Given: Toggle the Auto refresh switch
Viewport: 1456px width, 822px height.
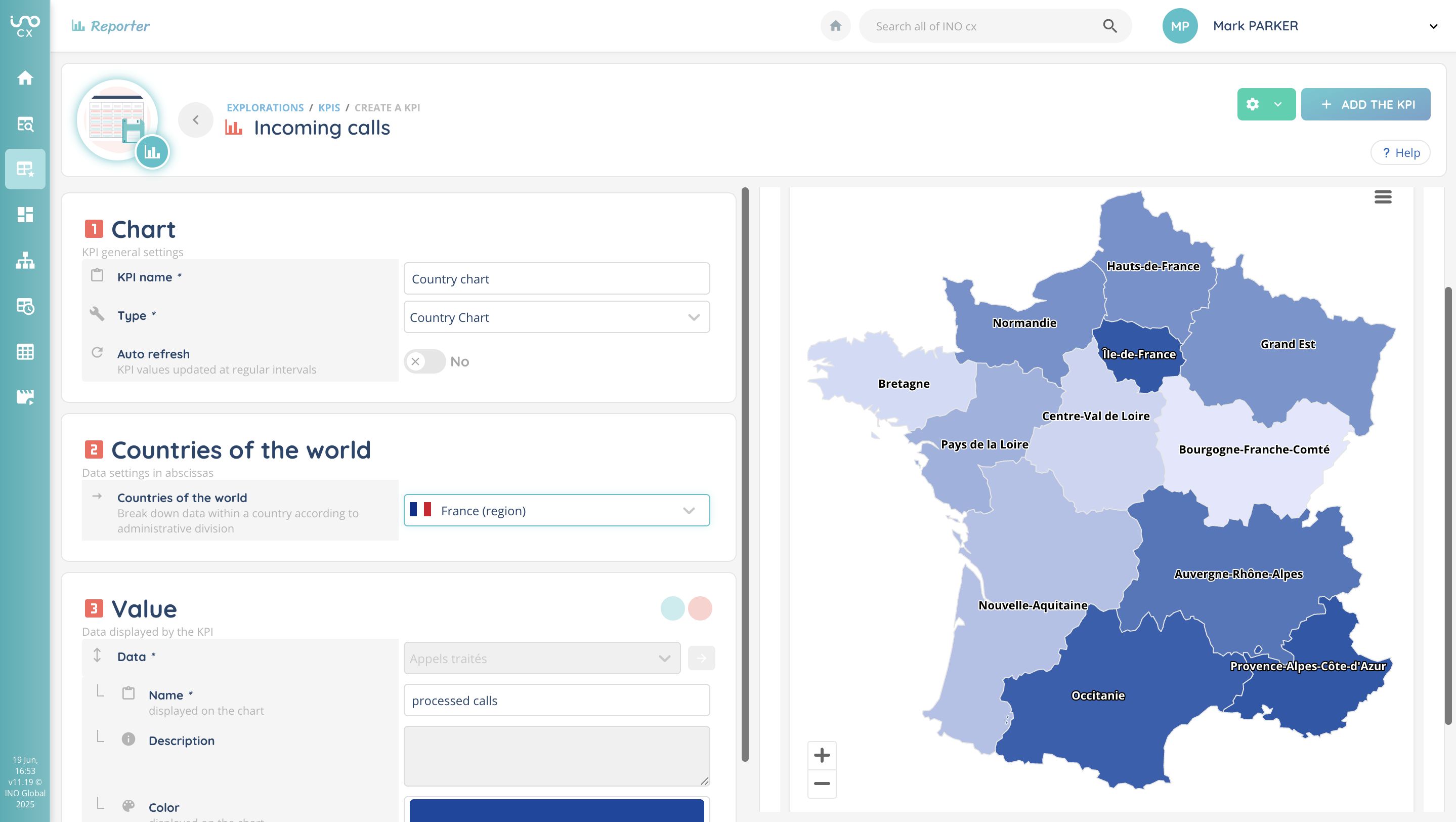Looking at the screenshot, I should point(424,361).
